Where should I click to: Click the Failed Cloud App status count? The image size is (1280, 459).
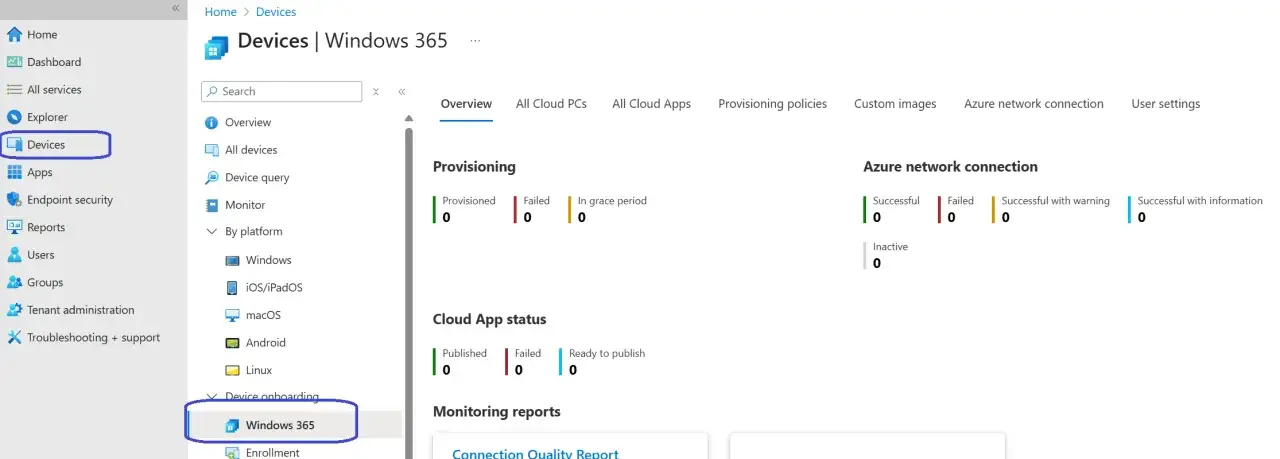point(518,370)
